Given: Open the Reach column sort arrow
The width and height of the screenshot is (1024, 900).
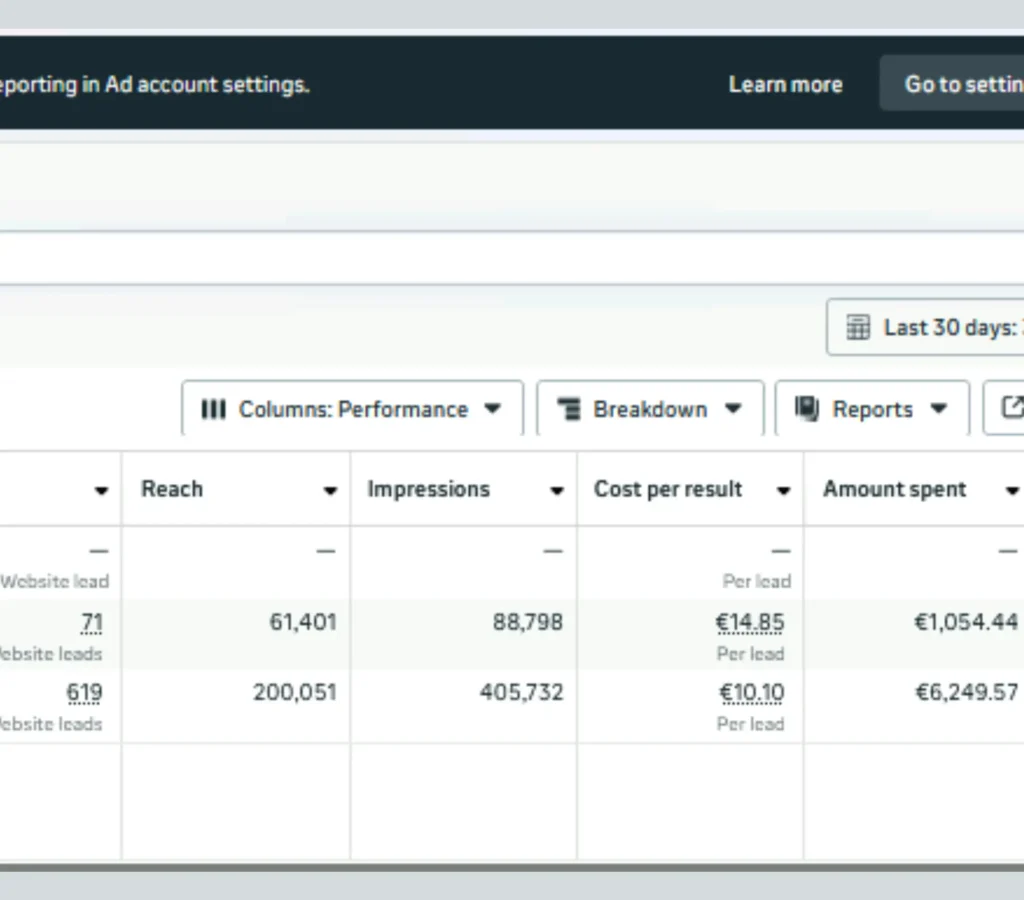Looking at the screenshot, I should pyautogui.click(x=330, y=491).
